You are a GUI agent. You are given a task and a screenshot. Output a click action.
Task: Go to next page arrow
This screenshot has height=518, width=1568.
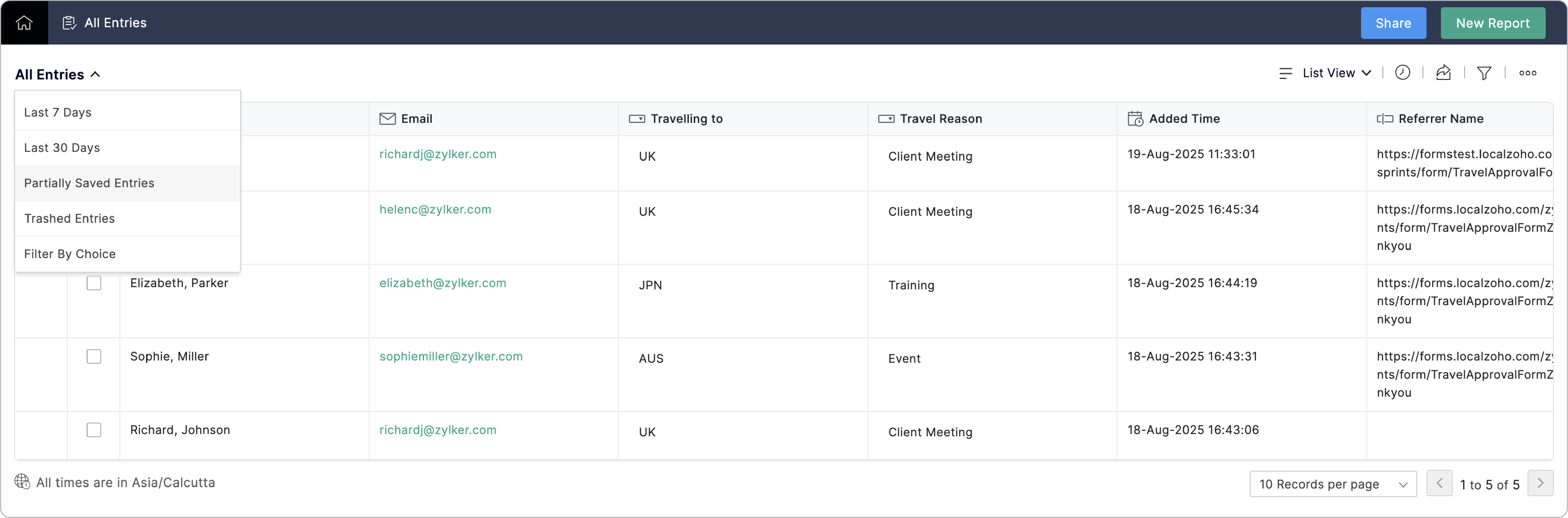coord(1540,483)
